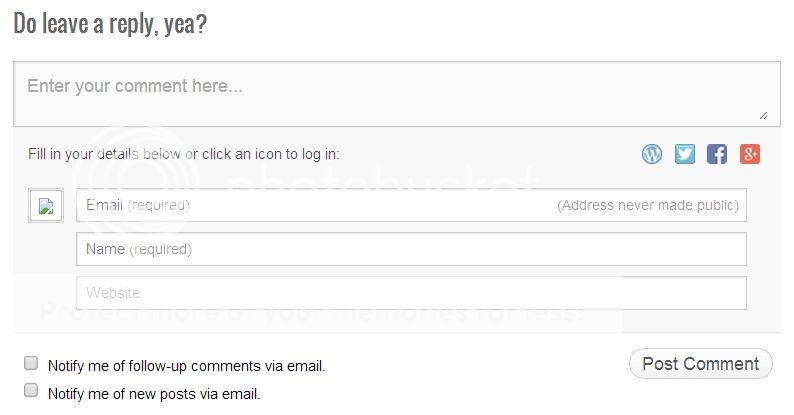Click the 'Notify me of follow-up comments' label
794x415 pixels.
pos(186,366)
